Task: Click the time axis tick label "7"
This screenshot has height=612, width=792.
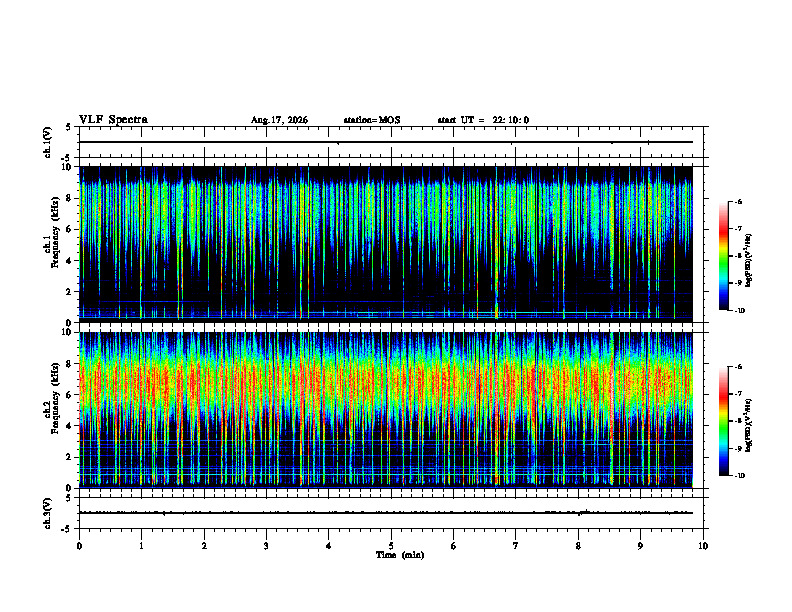Action: click(516, 546)
